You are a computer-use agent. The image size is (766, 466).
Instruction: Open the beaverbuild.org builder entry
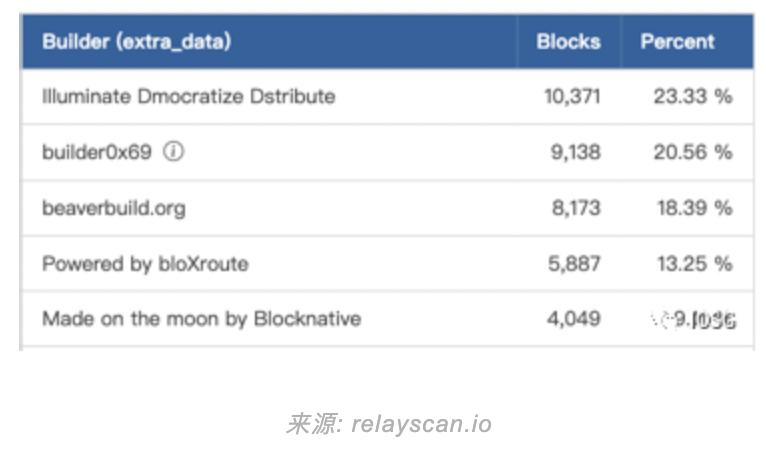coord(113,208)
